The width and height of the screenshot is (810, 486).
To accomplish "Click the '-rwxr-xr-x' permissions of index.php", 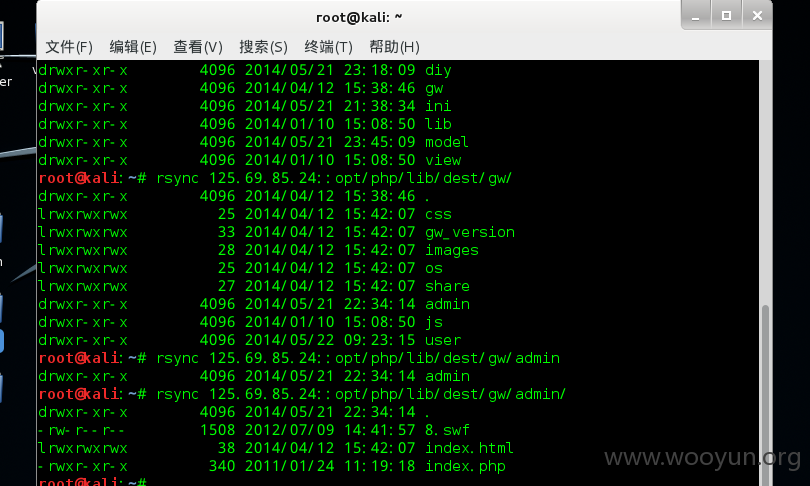I will [x=83, y=466].
